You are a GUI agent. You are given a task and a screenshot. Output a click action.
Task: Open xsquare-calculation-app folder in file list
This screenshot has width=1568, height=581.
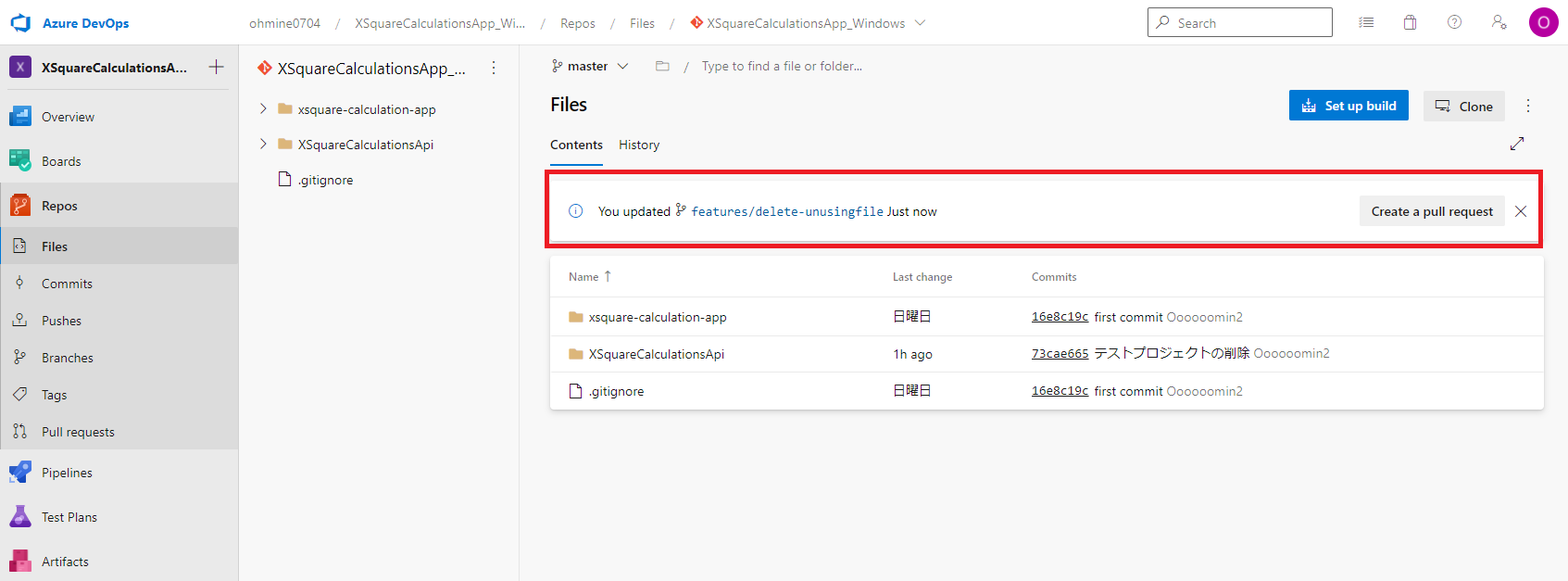[x=658, y=317]
